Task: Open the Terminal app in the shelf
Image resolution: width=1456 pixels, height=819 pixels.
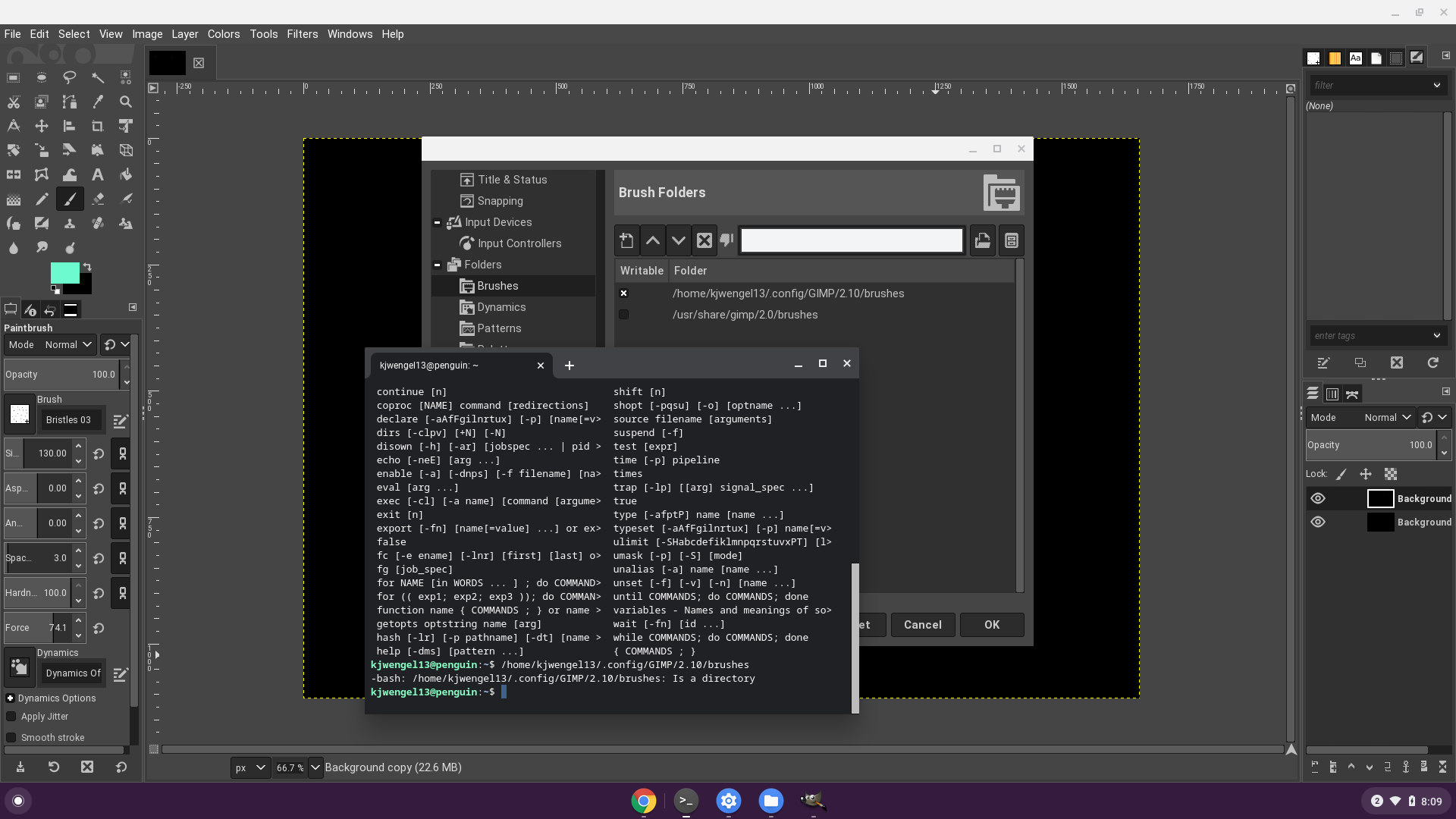Action: point(686,801)
